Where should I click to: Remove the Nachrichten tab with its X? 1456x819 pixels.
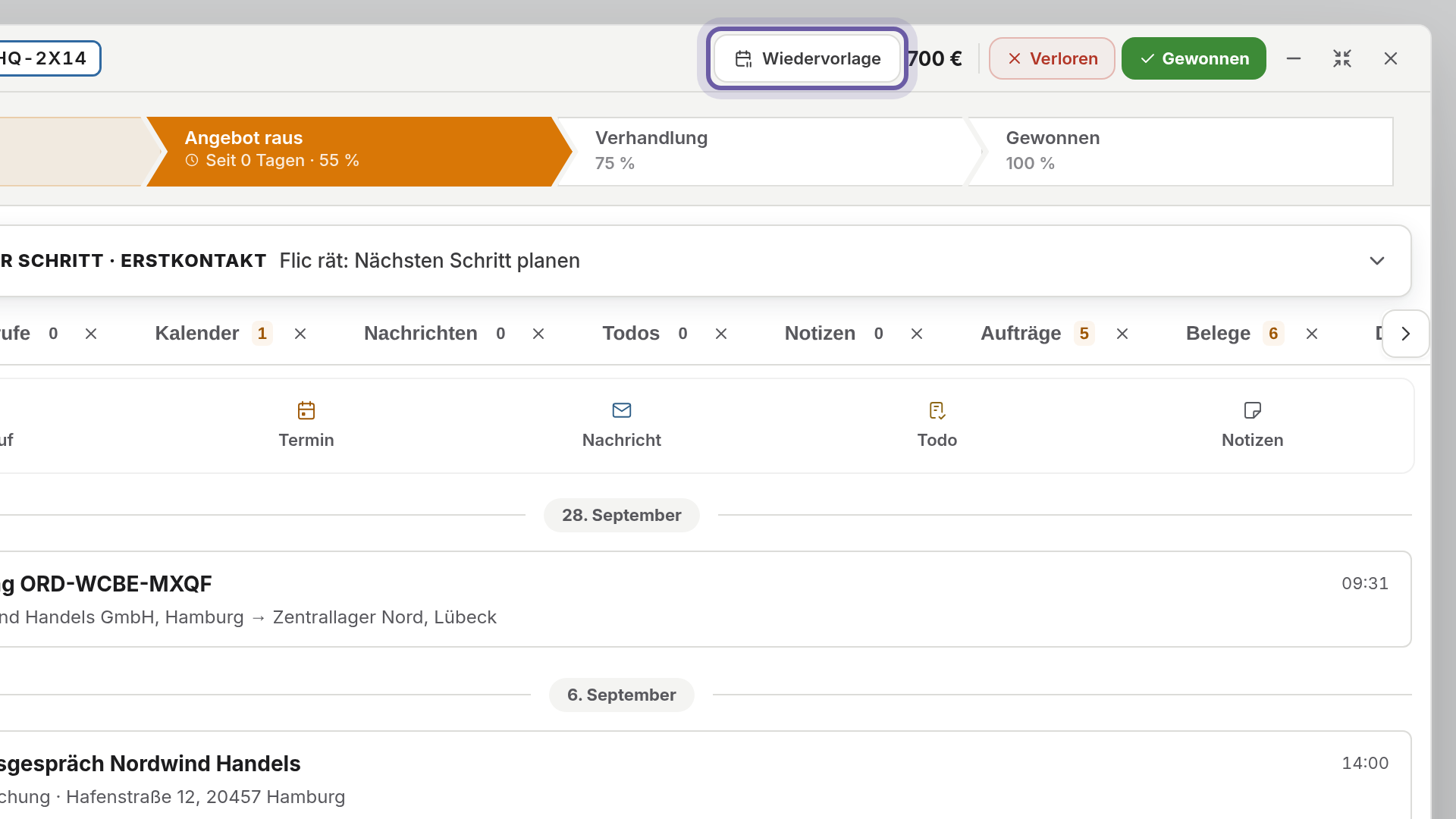pos(538,334)
